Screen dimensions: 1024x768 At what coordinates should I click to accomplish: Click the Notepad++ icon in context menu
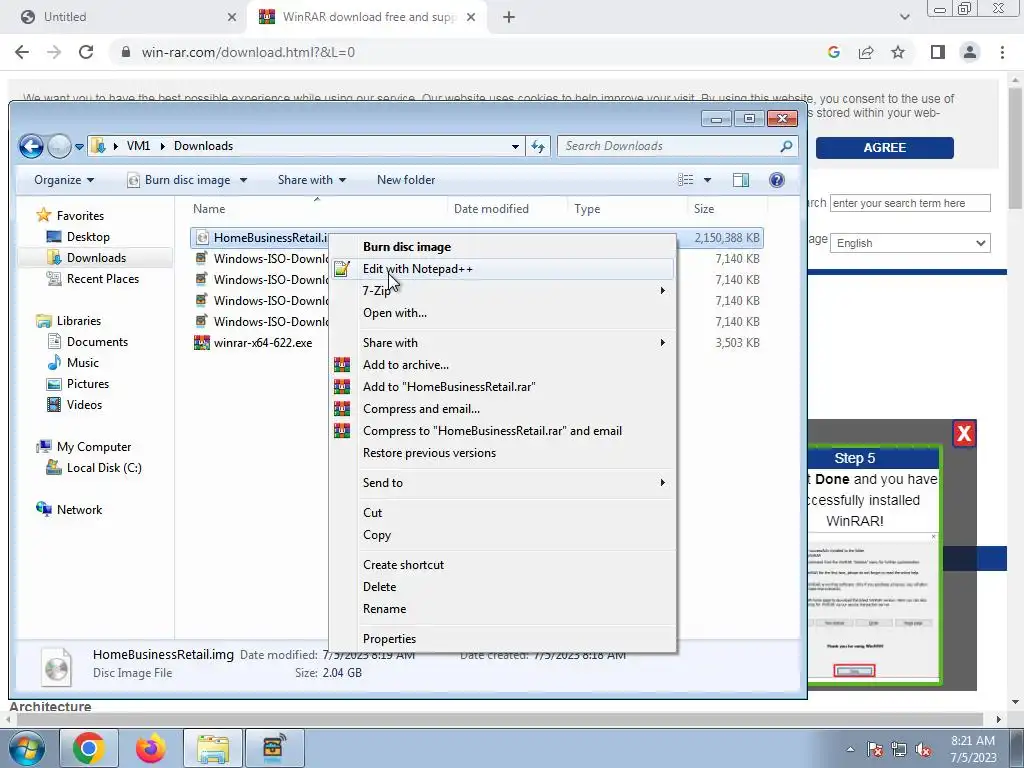coord(342,269)
